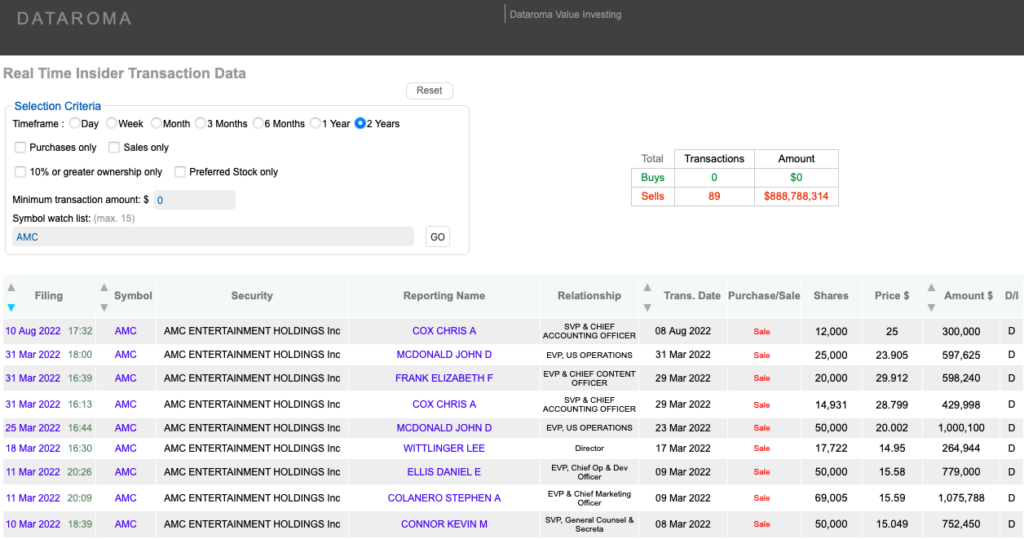Image resolution: width=1024 pixels, height=539 pixels.
Task: Click the 1,000,100 amount cell
Action: point(961,427)
